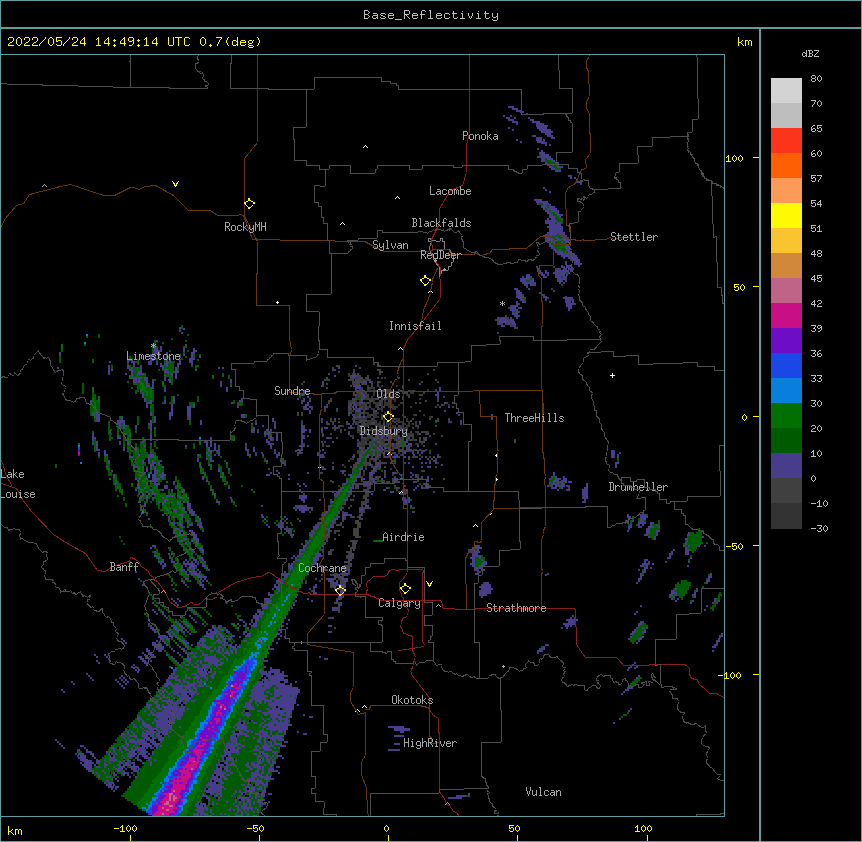Click the -100 tick on the bottom axis
This screenshot has height=842, width=862.
[x=125, y=828]
